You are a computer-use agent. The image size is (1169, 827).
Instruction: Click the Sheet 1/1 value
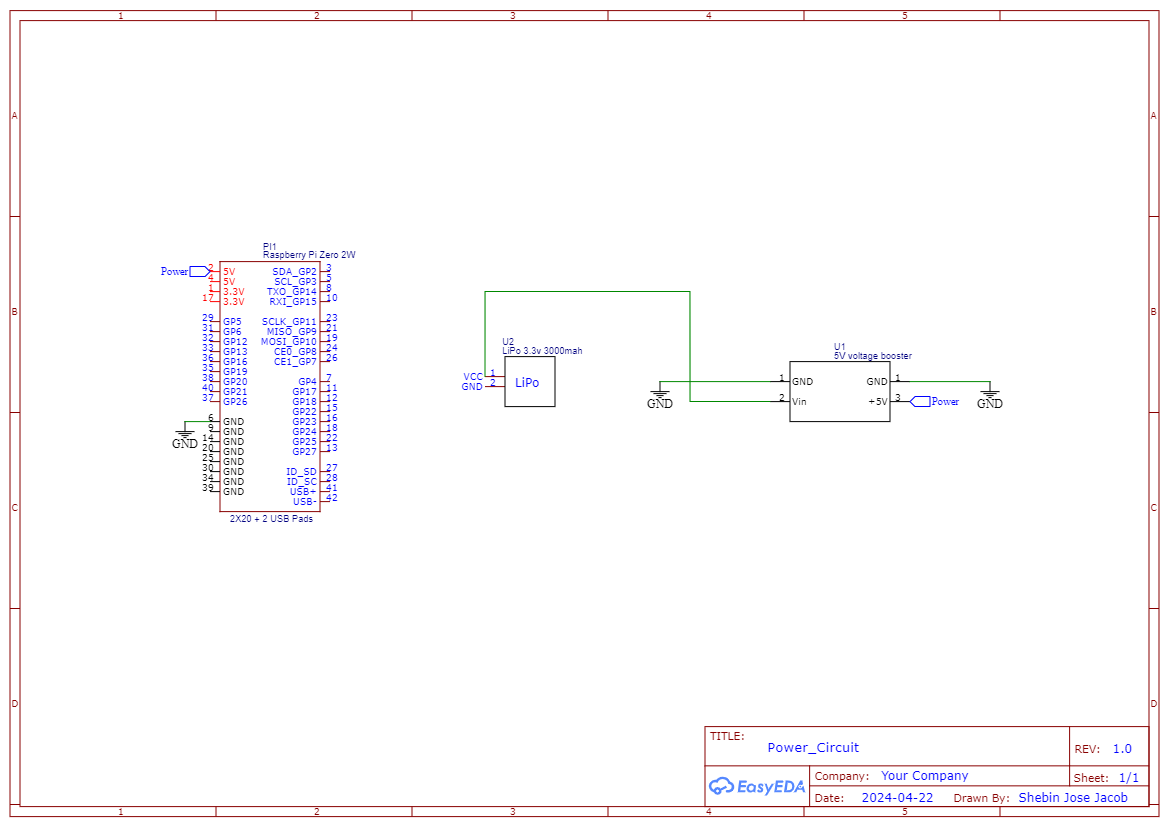(1129, 778)
